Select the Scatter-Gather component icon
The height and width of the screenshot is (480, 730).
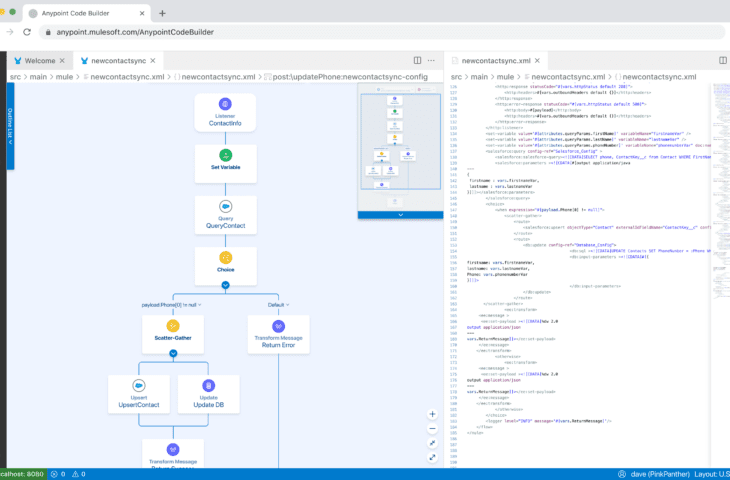click(172, 326)
